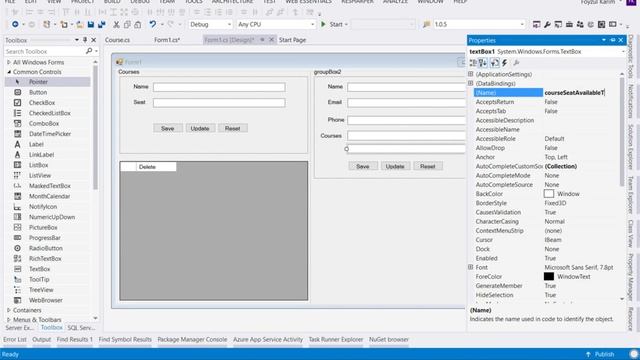The image size is (640, 360).
Task: Expand All Windows Forms toolbox group
Action: tap(9, 62)
